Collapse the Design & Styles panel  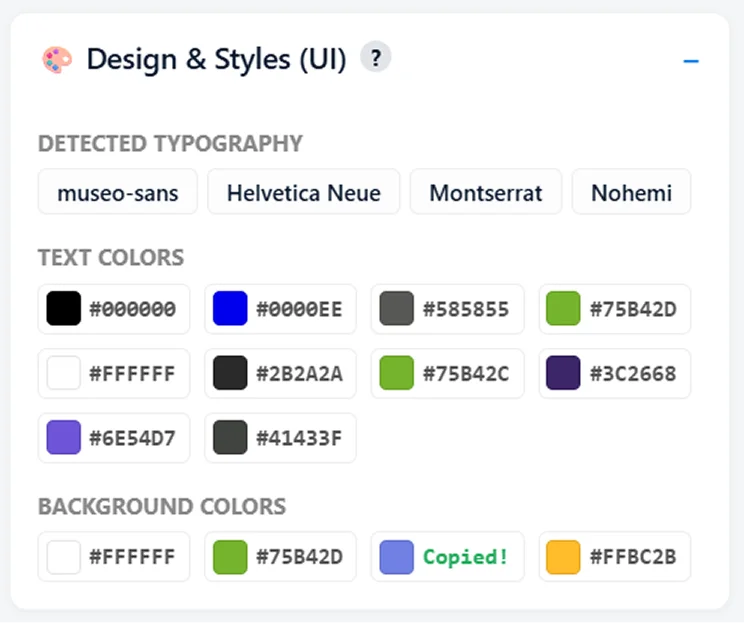(691, 61)
